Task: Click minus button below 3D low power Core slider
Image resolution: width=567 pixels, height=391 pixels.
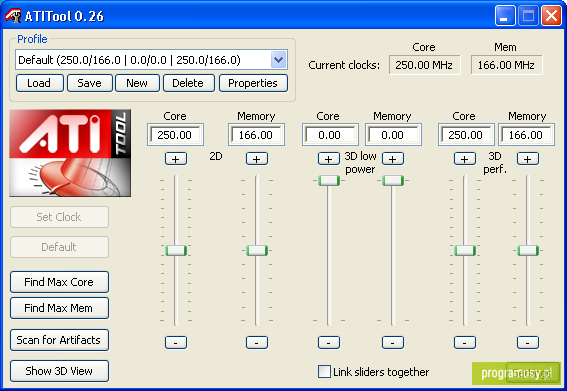Action: pyautogui.click(x=329, y=342)
